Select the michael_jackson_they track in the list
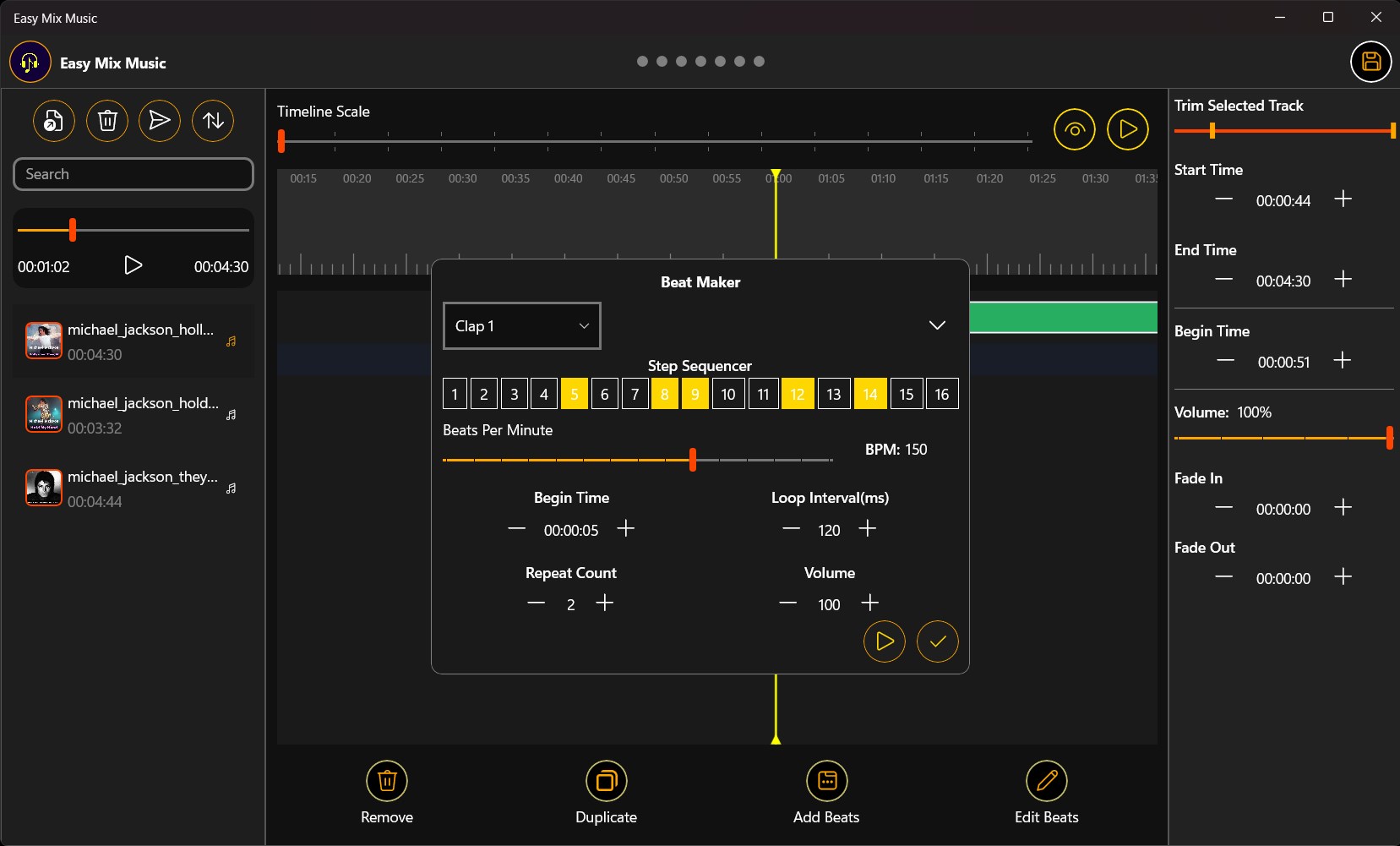 pos(133,488)
